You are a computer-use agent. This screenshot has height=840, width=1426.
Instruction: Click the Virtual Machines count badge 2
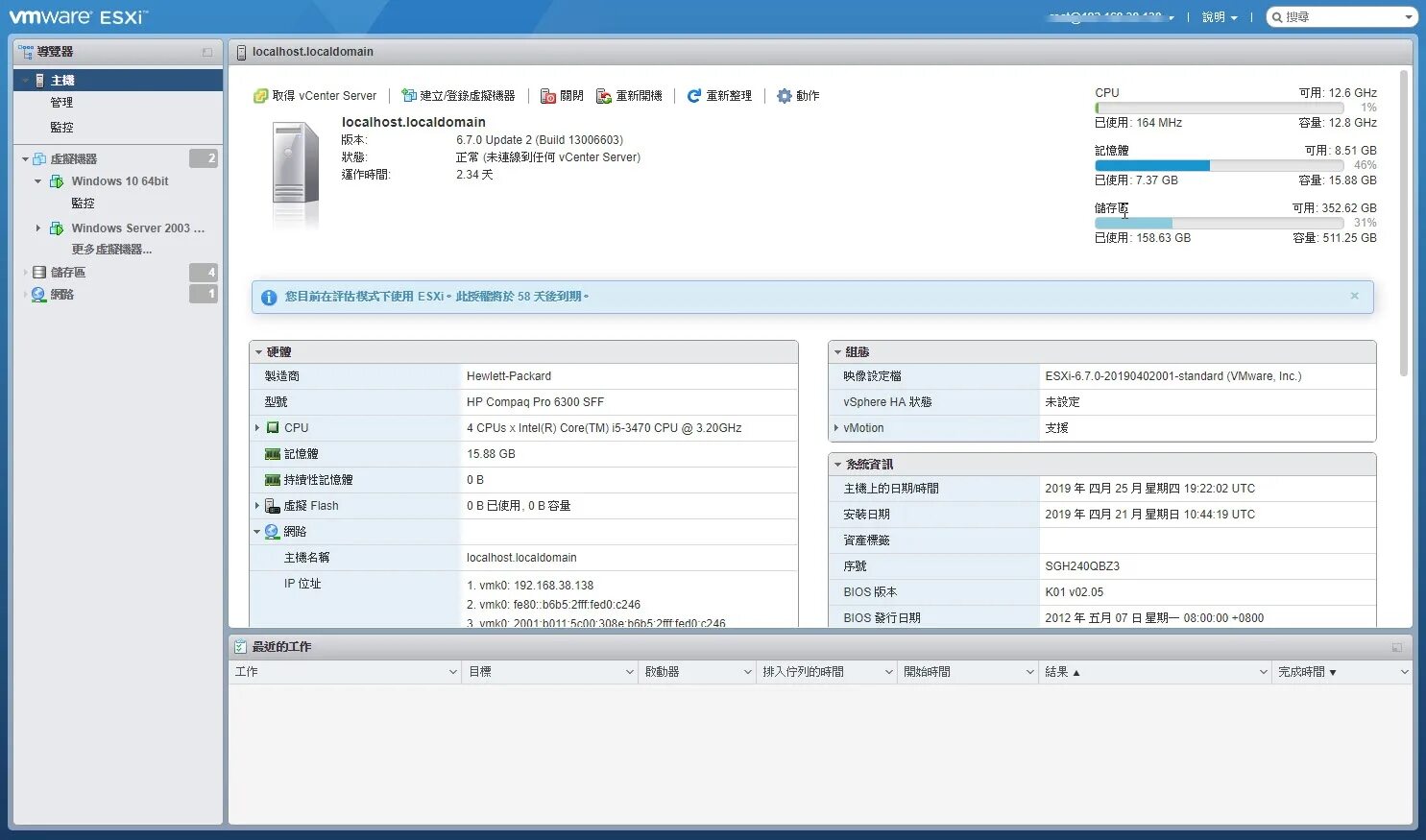(x=204, y=158)
